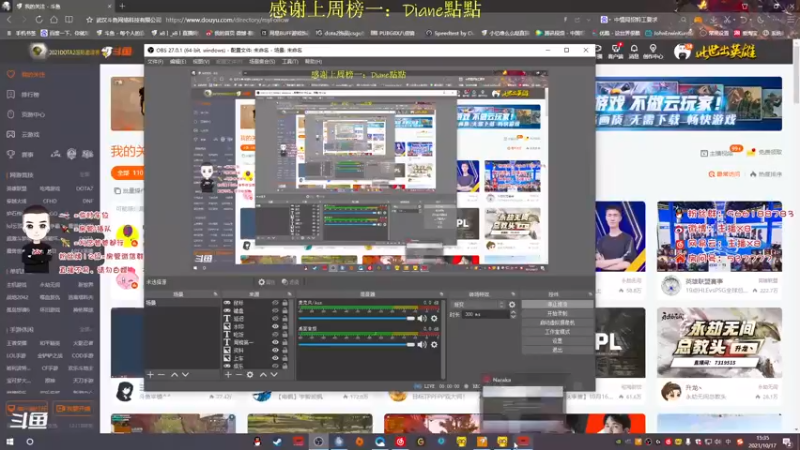Toggle visibility of 周榜第一 source
Image resolution: width=800 pixels, height=450 pixels.
[275, 342]
